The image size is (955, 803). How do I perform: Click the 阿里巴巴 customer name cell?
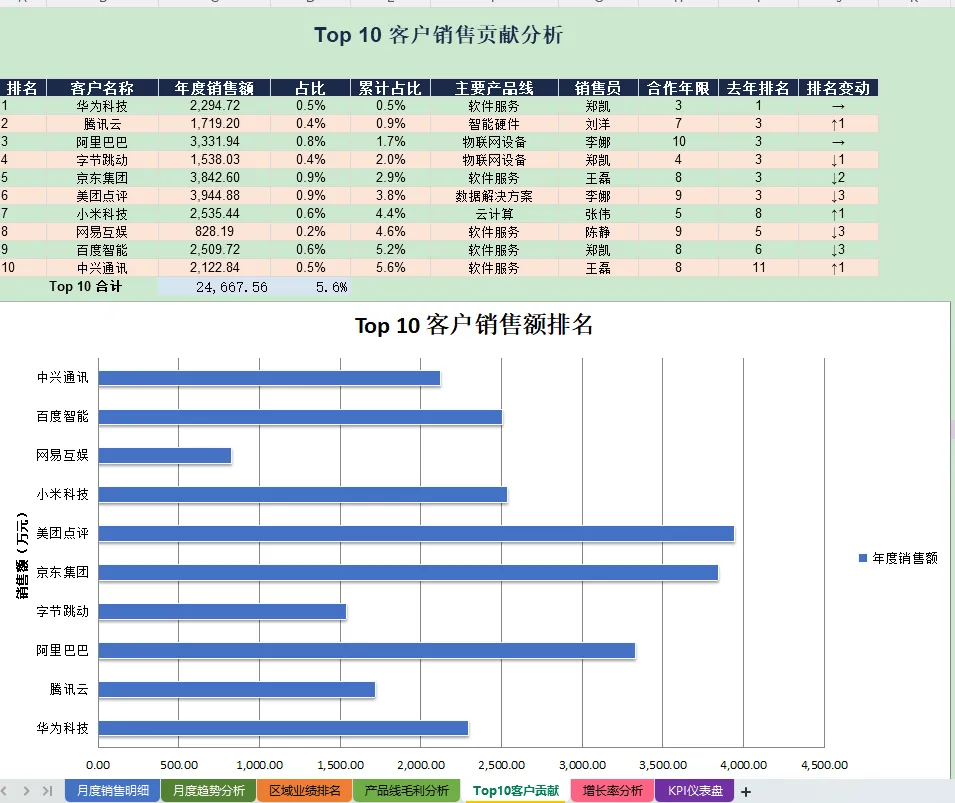tap(102, 142)
